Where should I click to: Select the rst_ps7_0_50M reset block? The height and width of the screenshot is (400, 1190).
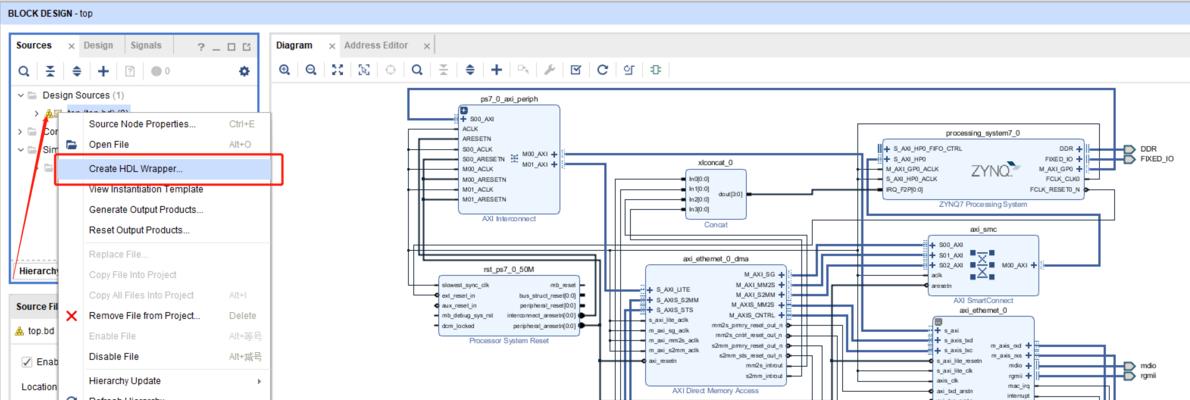[509, 305]
